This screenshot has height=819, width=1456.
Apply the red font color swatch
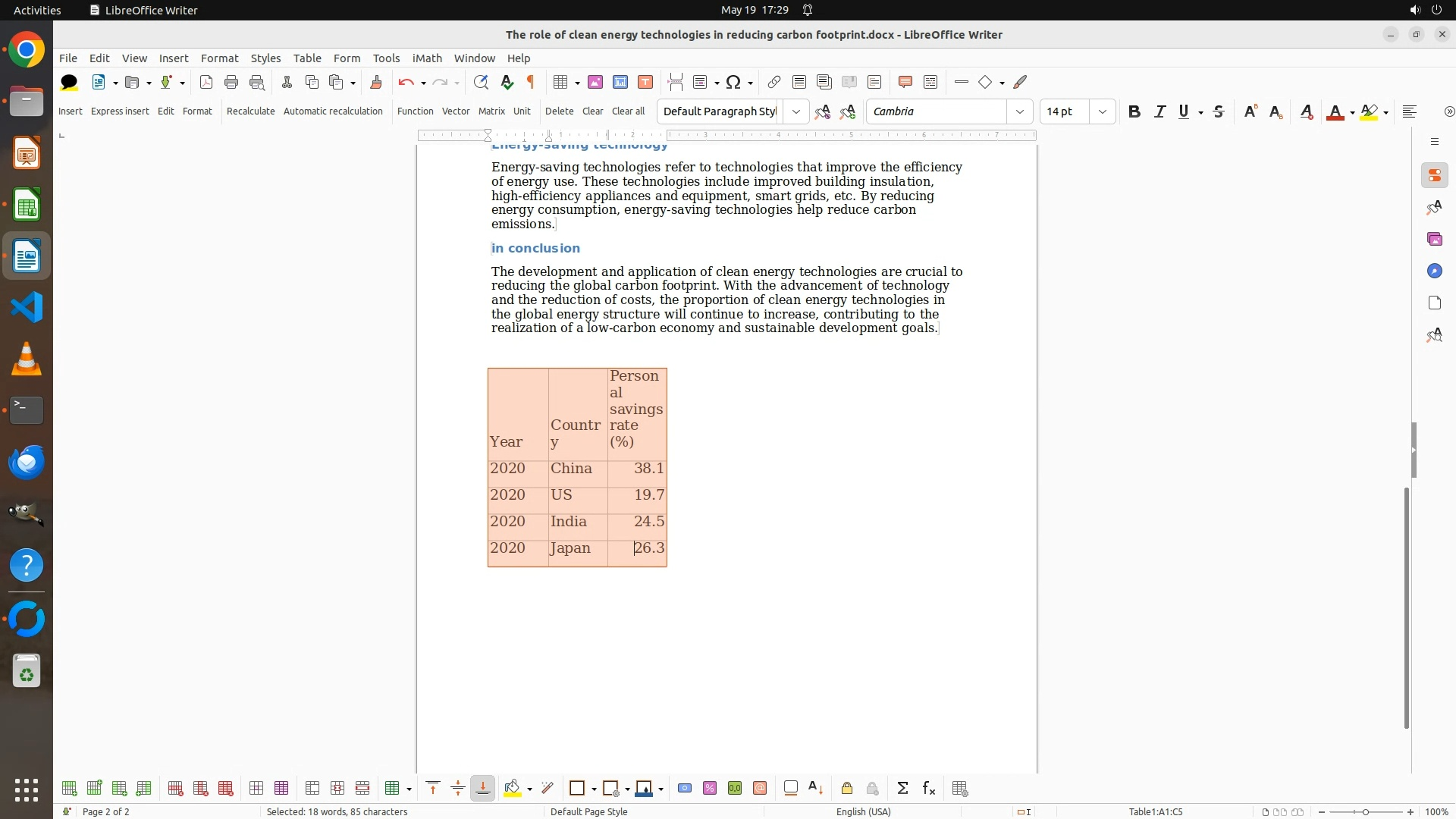(x=1335, y=112)
